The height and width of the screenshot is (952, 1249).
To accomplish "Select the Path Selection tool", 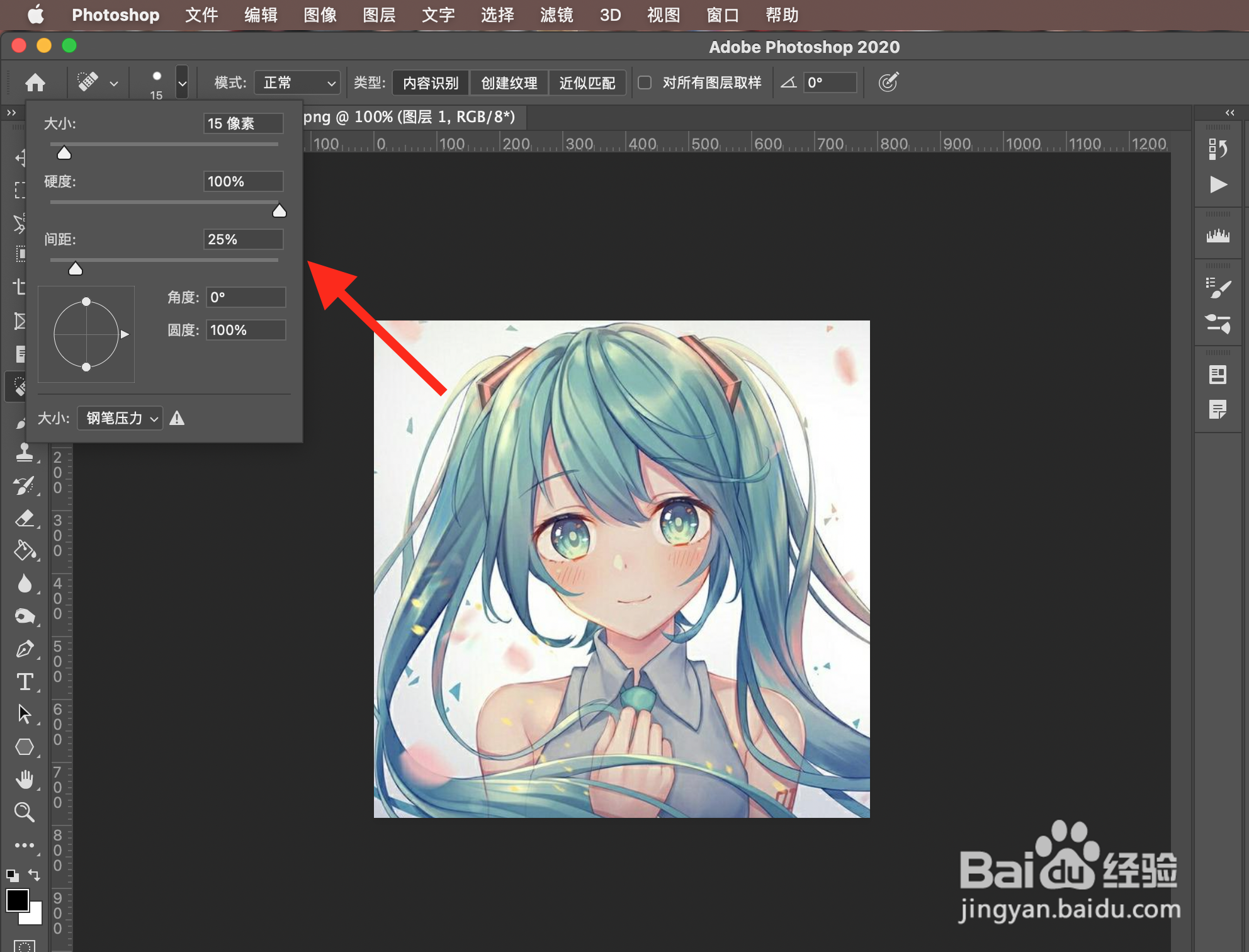I will click(25, 715).
